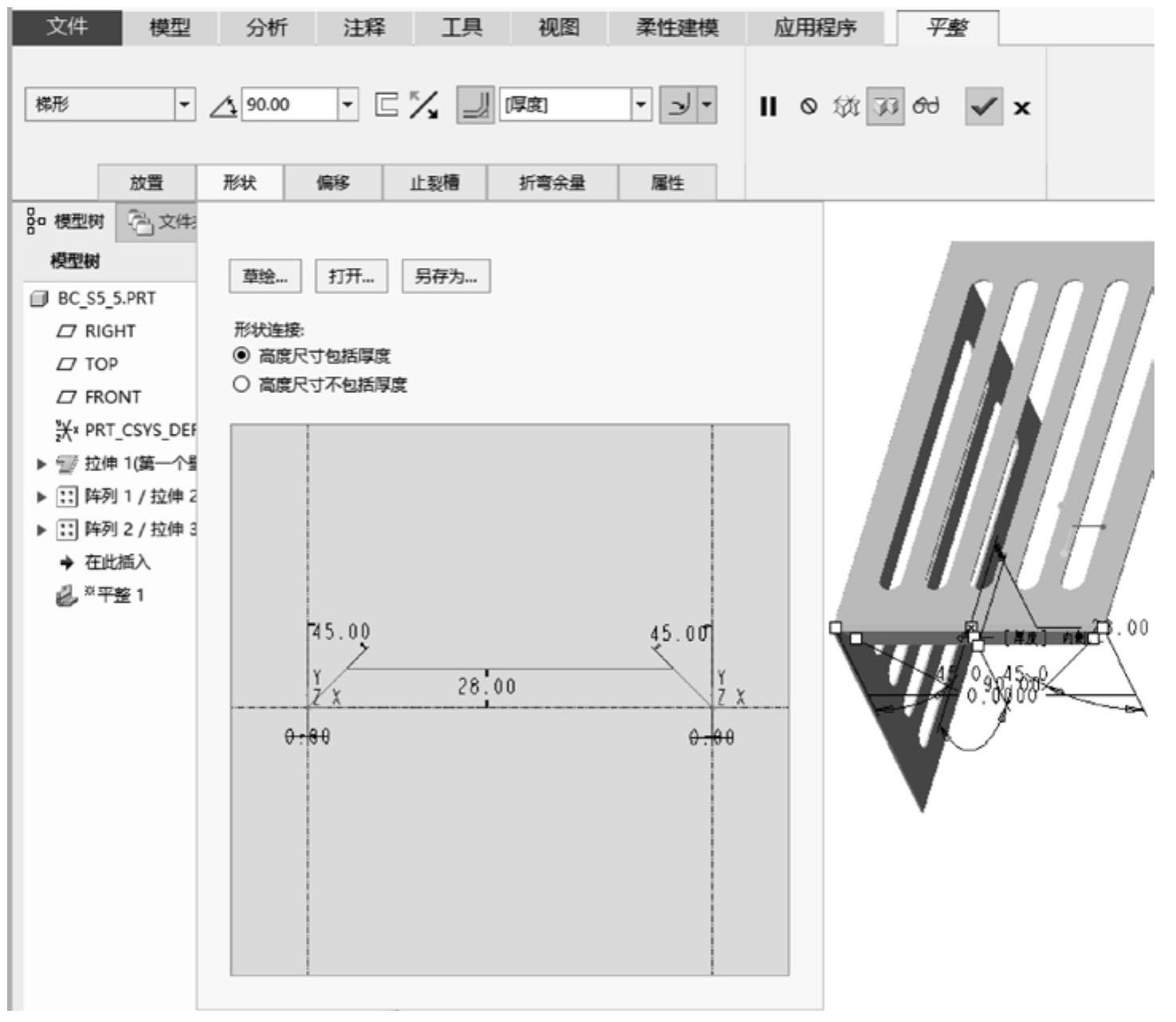This screenshot has width=1176, height=1022.
Task: Flip the thickness side icon
Action: click(387, 104)
